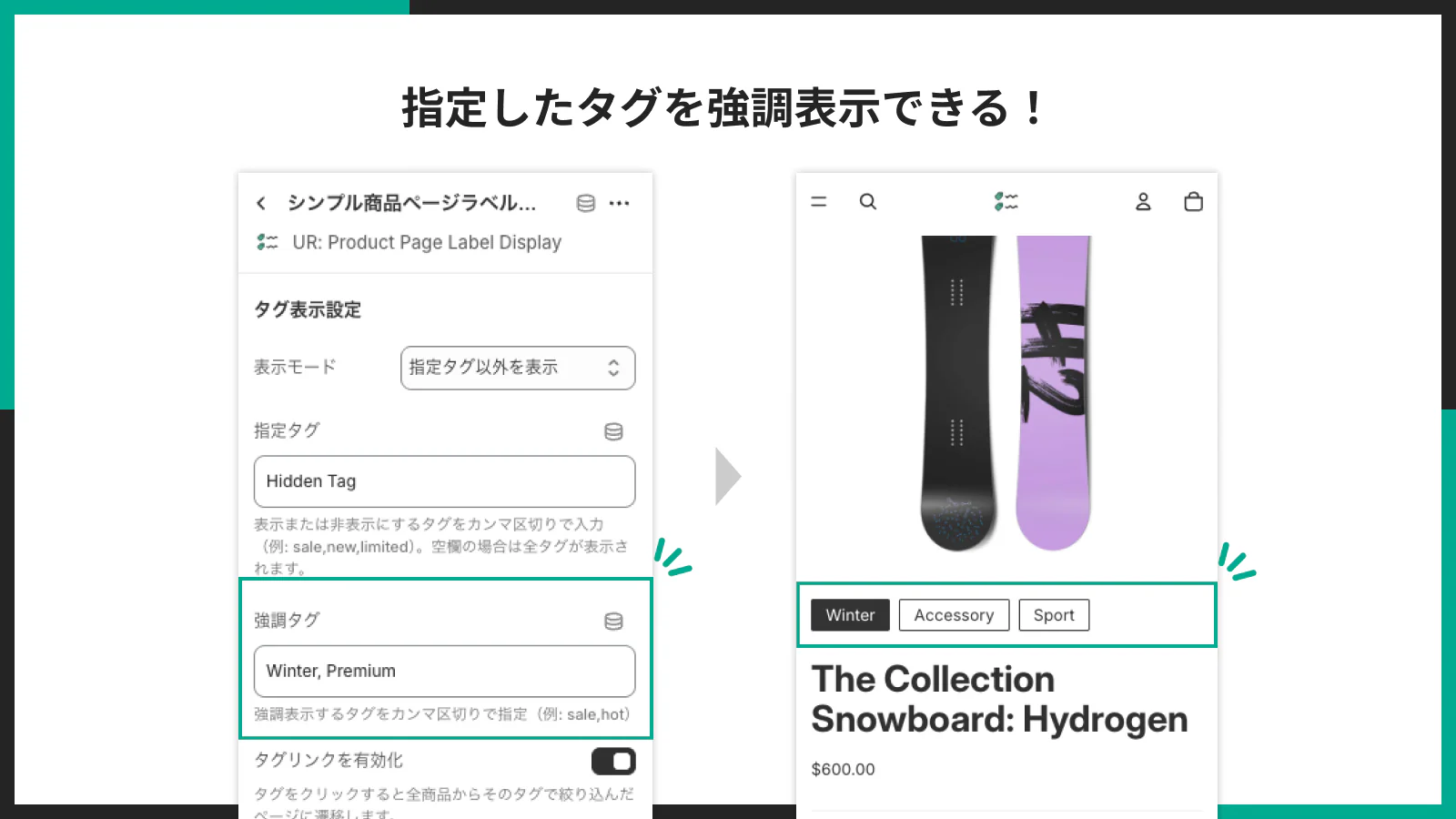Click the Winter, Premium 強調タグ input

(x=443, y=671)
